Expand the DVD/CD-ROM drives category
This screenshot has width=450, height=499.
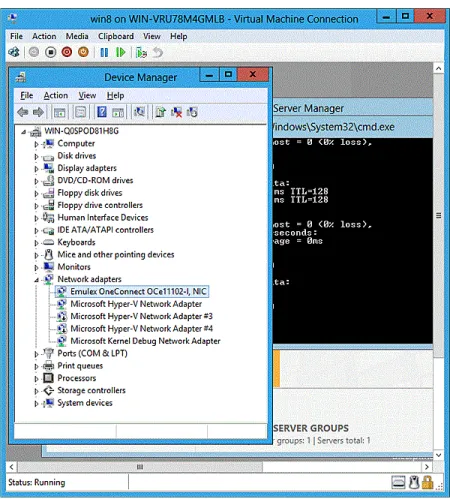click(x=36, y=181)
